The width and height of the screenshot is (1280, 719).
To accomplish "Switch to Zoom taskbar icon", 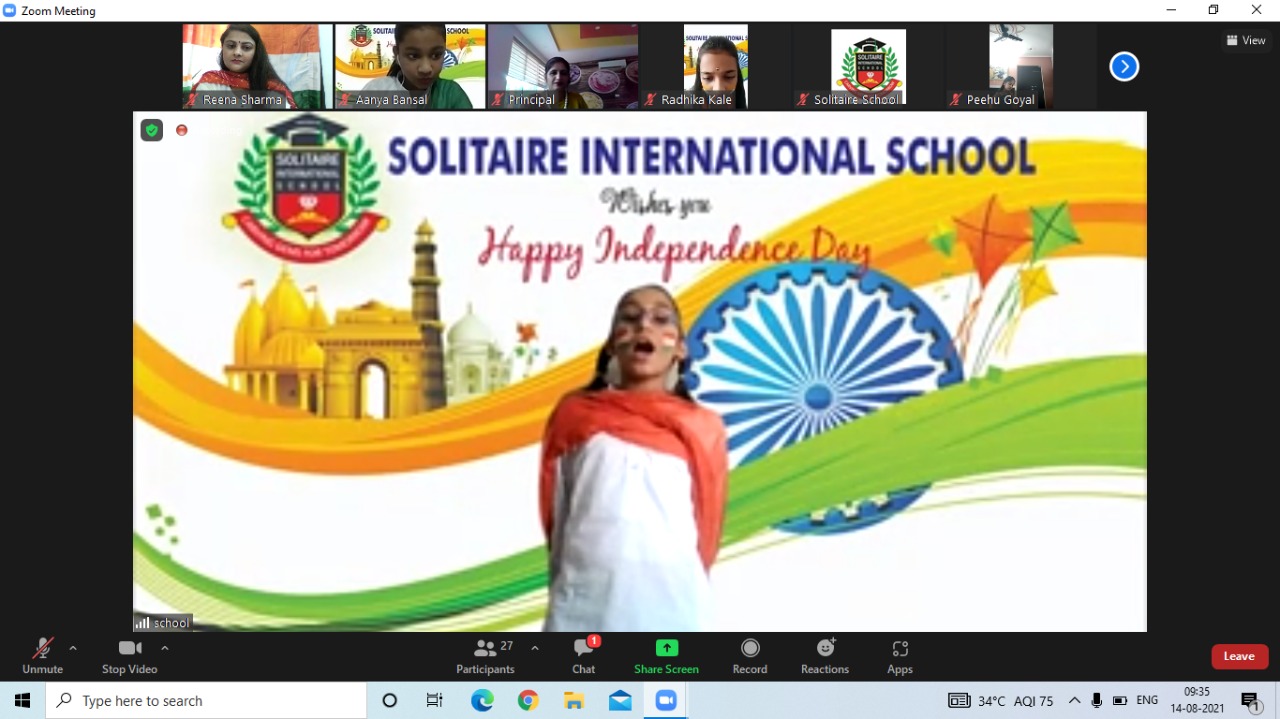I will tap(666, 701).
